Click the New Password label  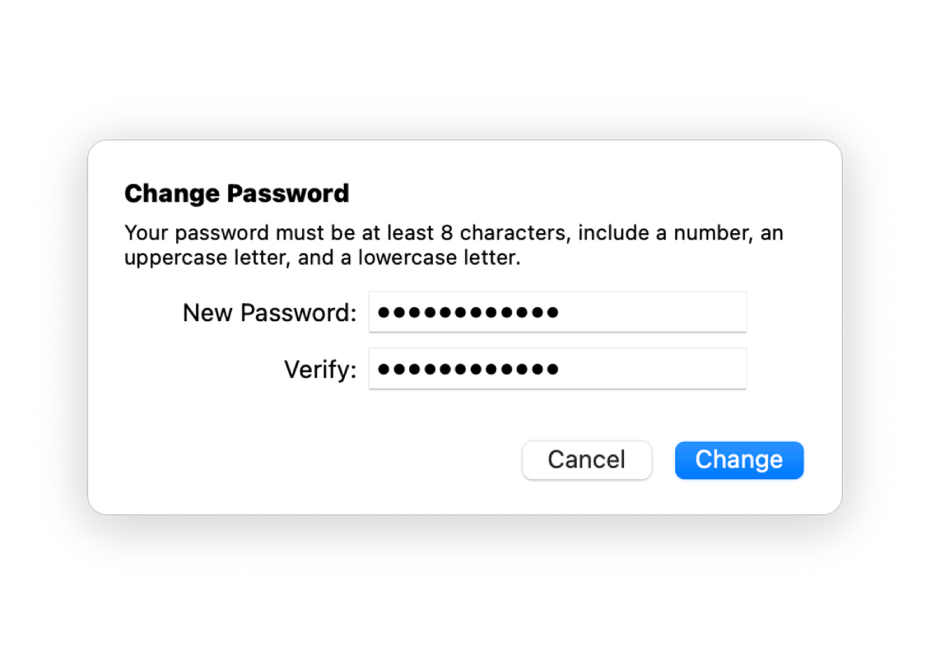click(267, 311)
